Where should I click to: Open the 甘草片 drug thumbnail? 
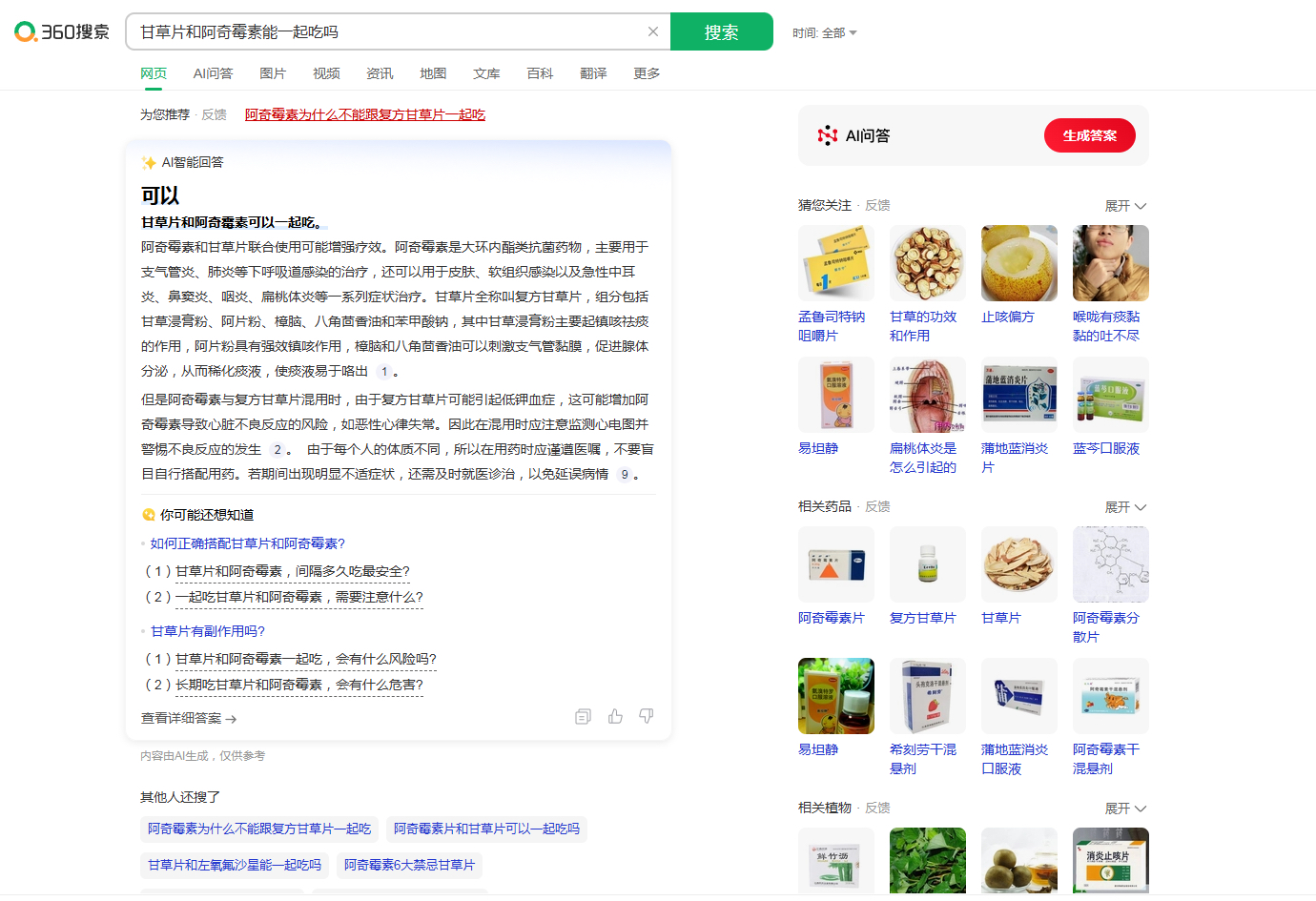pyautogui.click(x=1019, y=564)
